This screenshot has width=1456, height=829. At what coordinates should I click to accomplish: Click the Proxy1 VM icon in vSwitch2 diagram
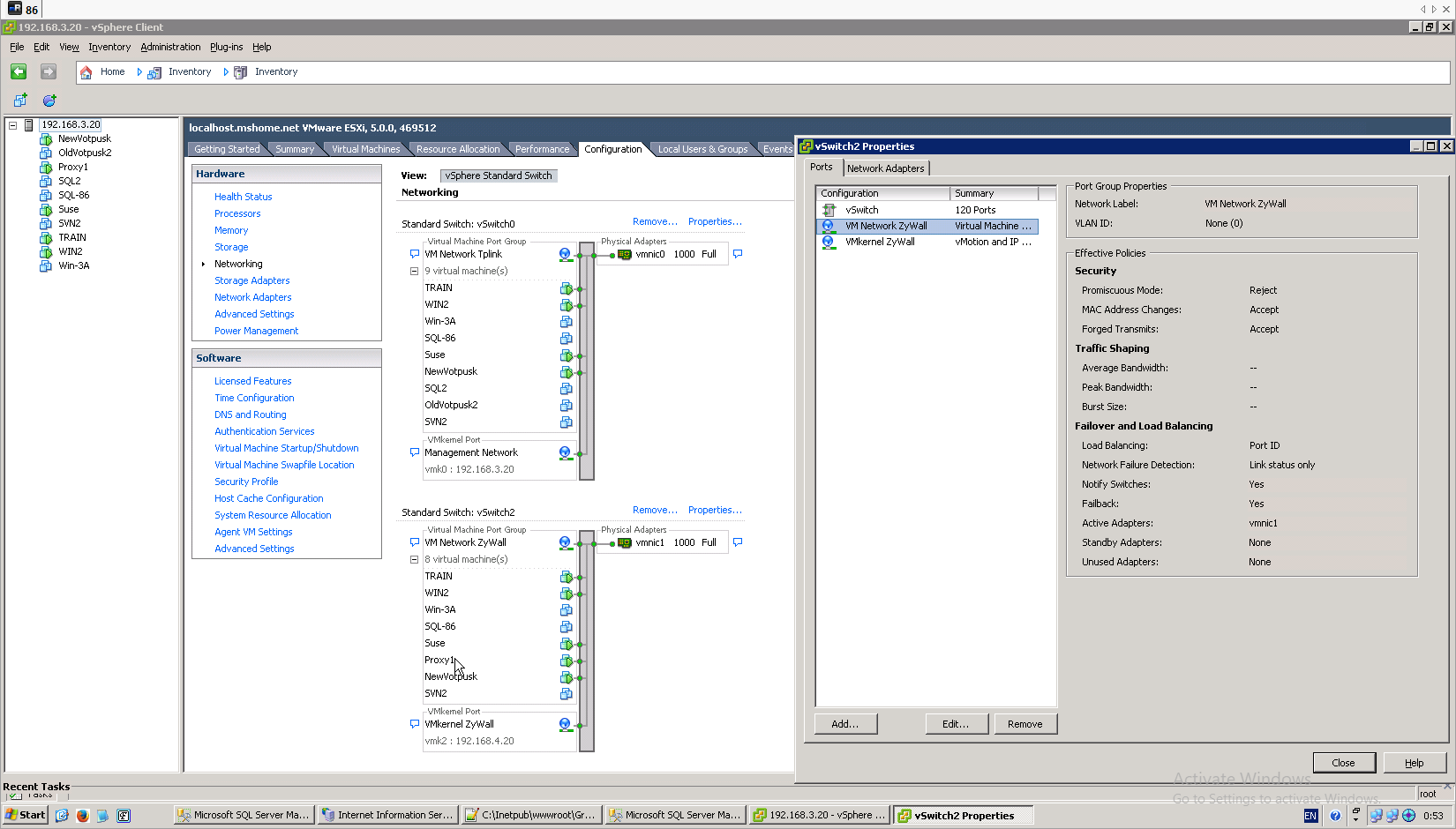[x=567, y=661]
